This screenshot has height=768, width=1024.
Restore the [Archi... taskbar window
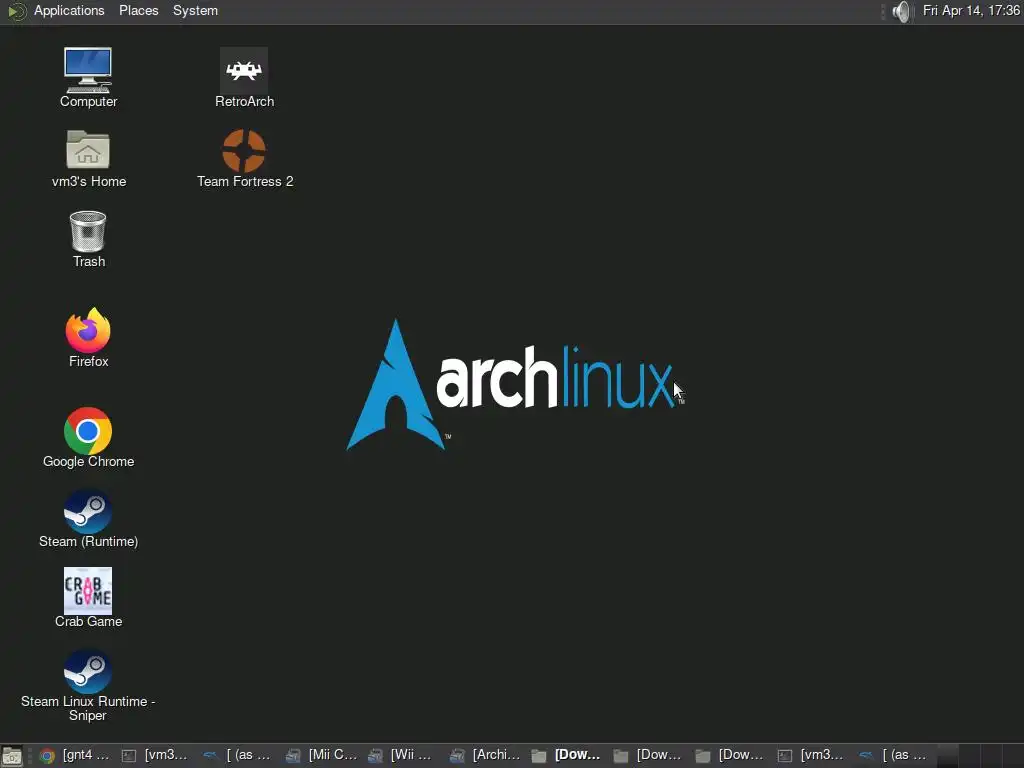pos(487,756)
